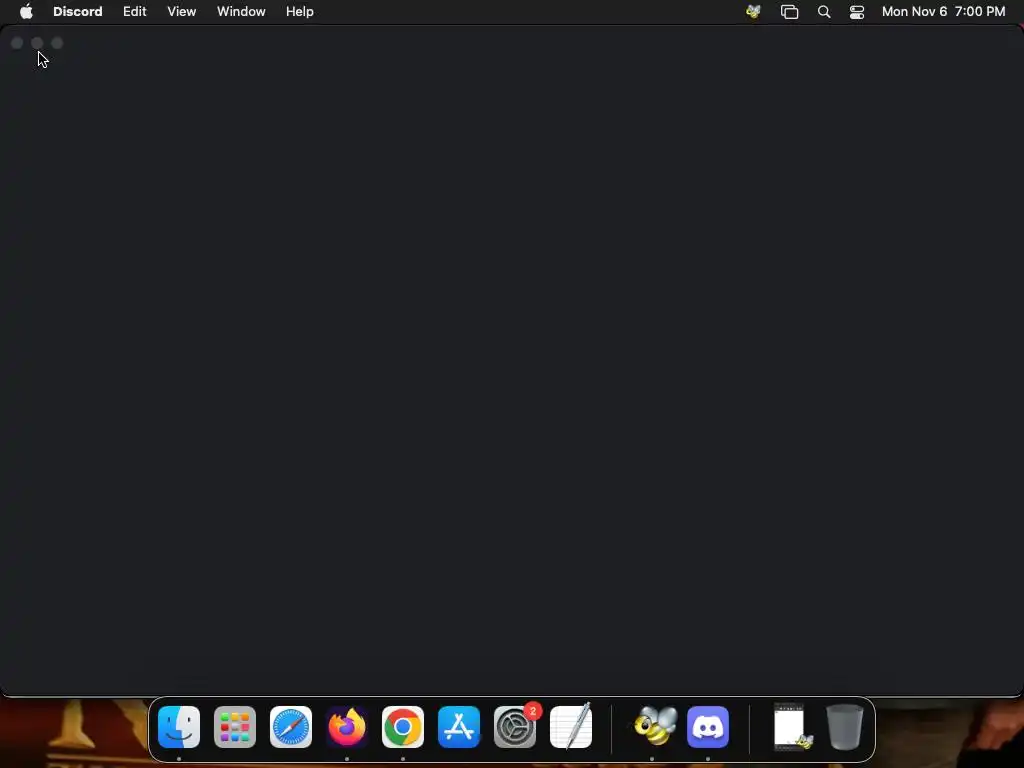Screen dimensions: 1024x768
Task: Open System Settings from the dock
Action: [515, 727]
